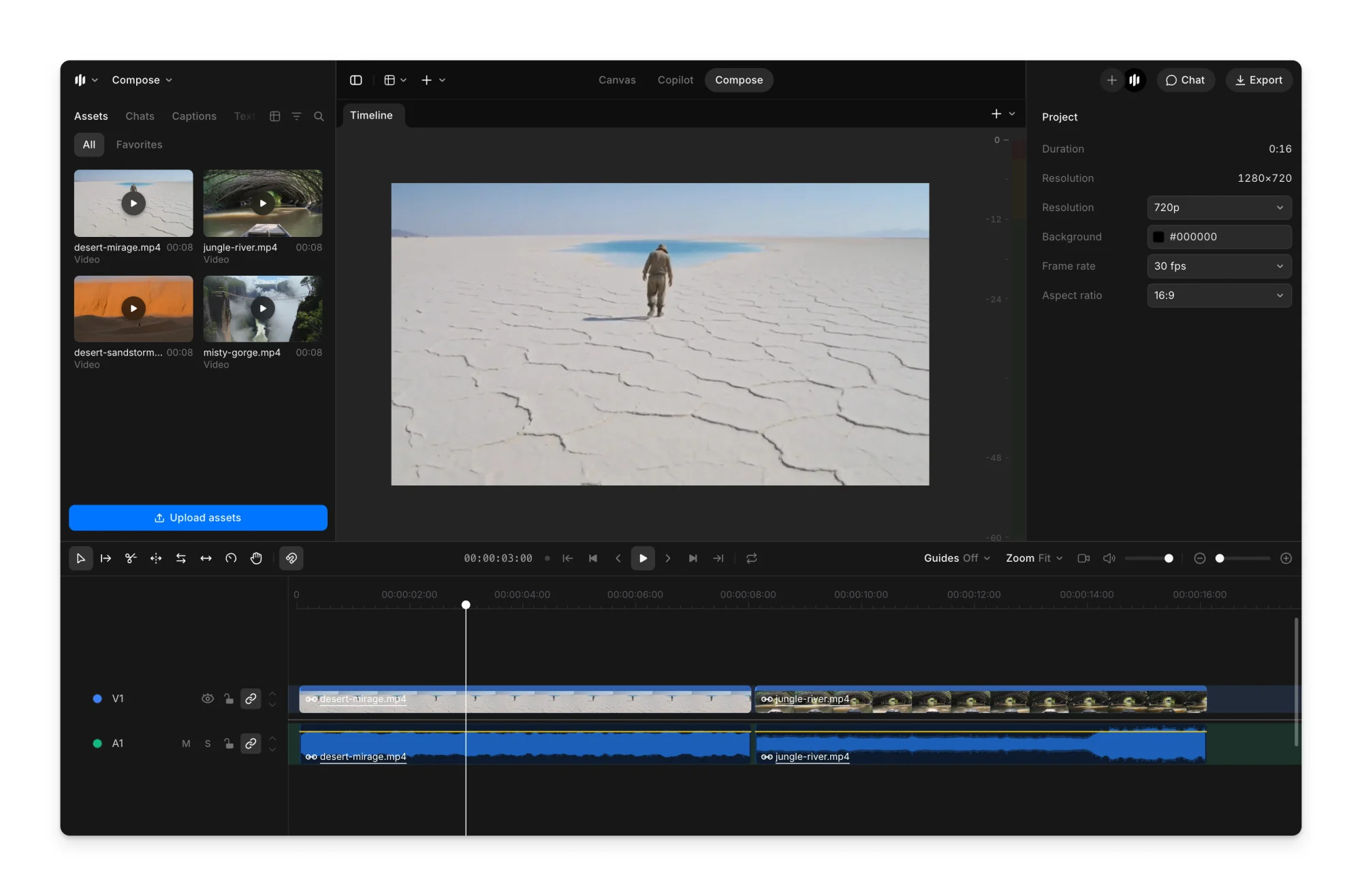This screenshot has width=1362, height=896.
Task: Select the split-at-playhead tool
Action: 156,558
